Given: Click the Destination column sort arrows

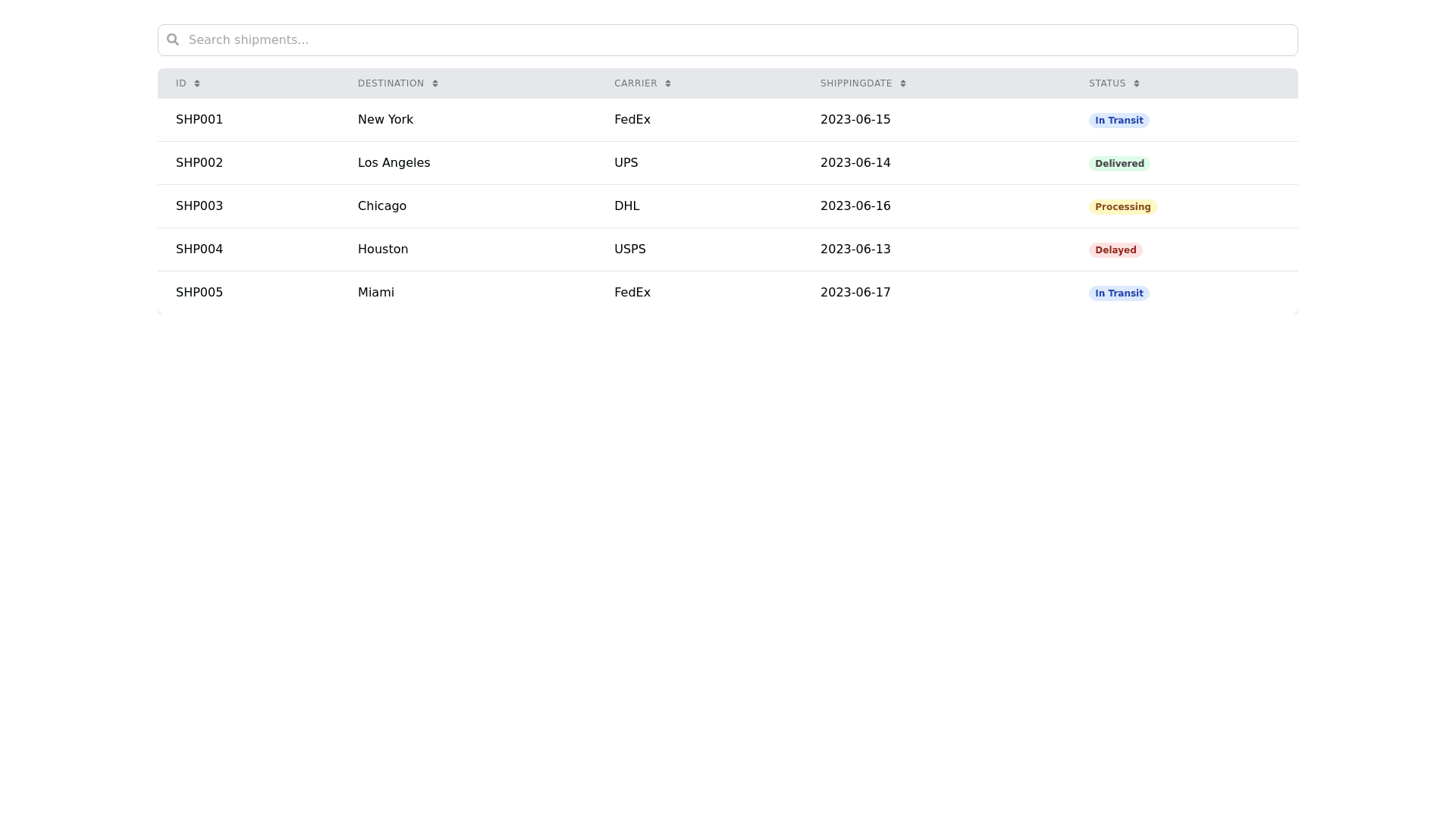Looking at the screenshot, I should 435,83.
